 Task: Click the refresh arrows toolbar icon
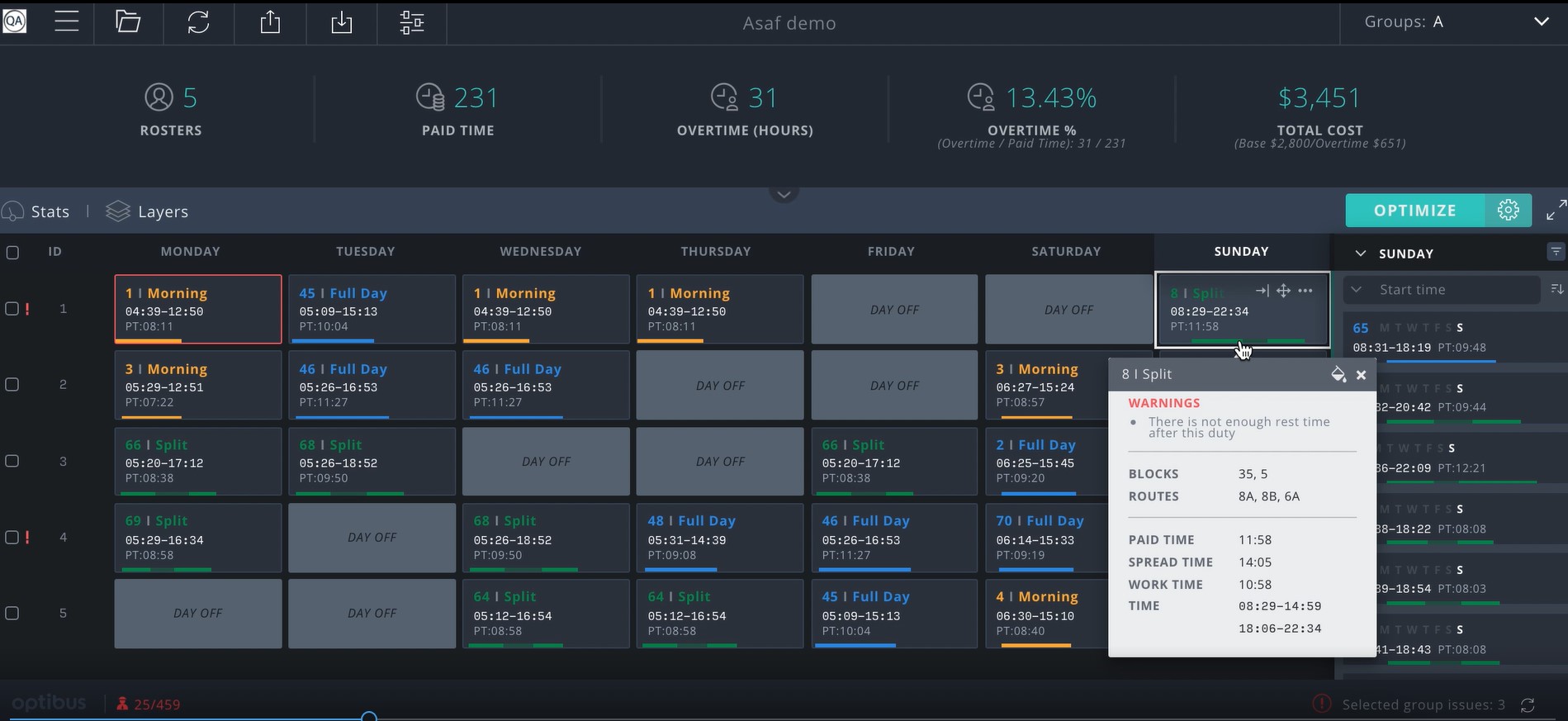point(198,22)
